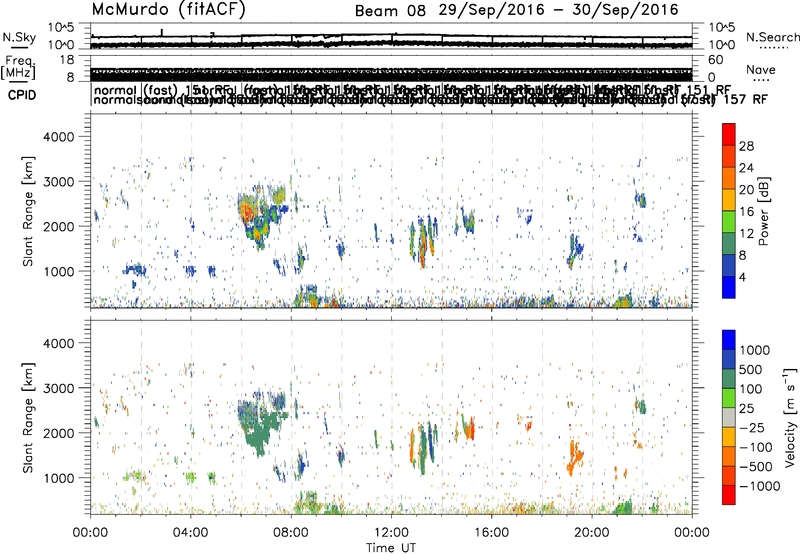Click the "20:00" time tick label
This screenshot has height=554, width=800.
tap(591, 533)
